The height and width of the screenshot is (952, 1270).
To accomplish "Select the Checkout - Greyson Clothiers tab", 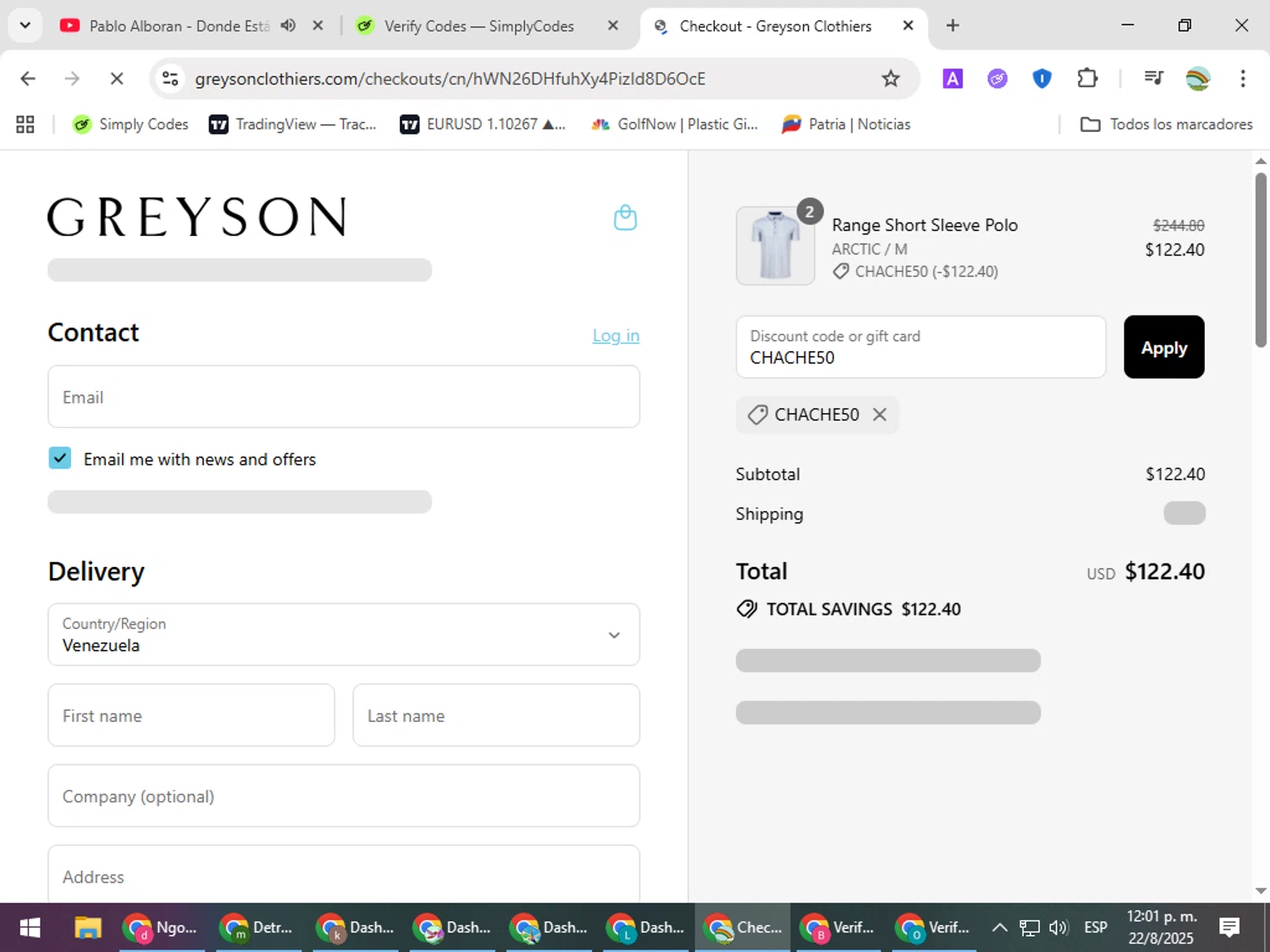I will [x=775, y=26].
